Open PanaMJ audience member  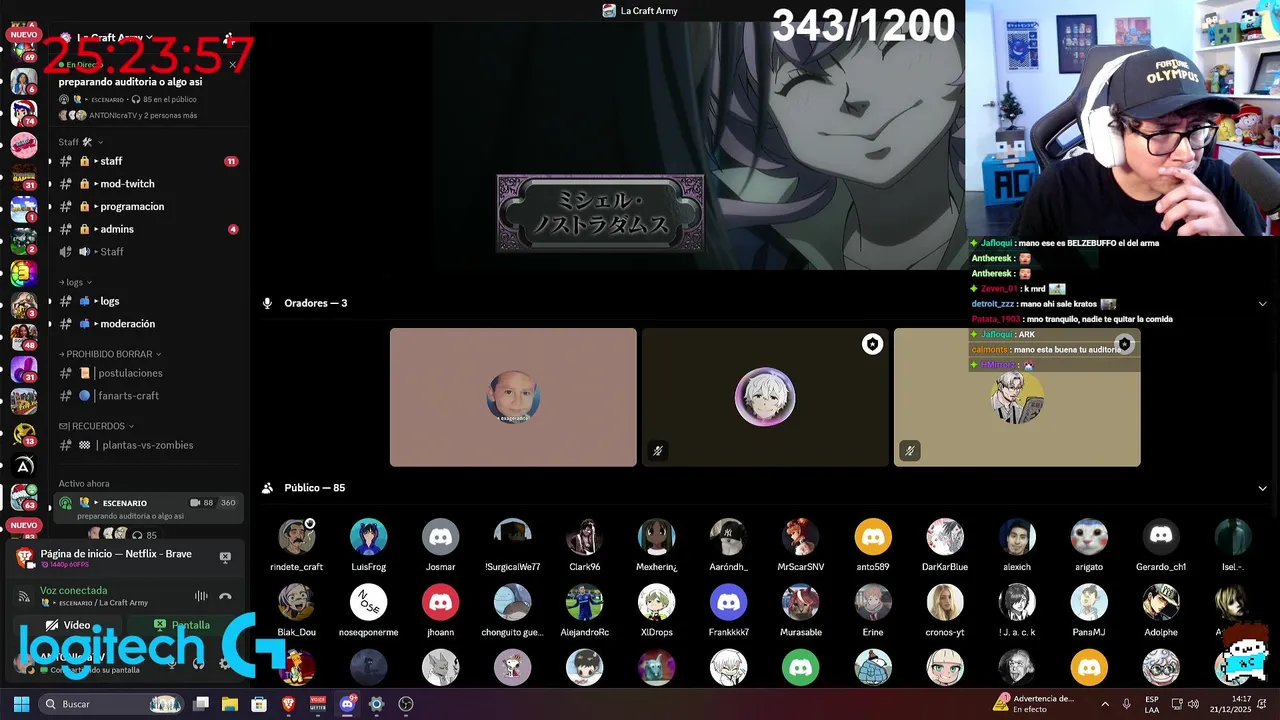[x=1088, y=611]
